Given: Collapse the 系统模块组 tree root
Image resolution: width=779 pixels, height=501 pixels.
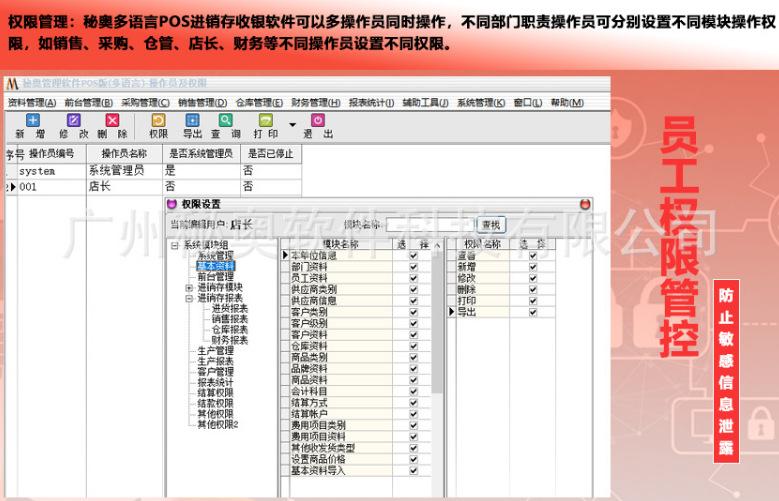Looking at the screenshot, I should (x=174, y=245).
